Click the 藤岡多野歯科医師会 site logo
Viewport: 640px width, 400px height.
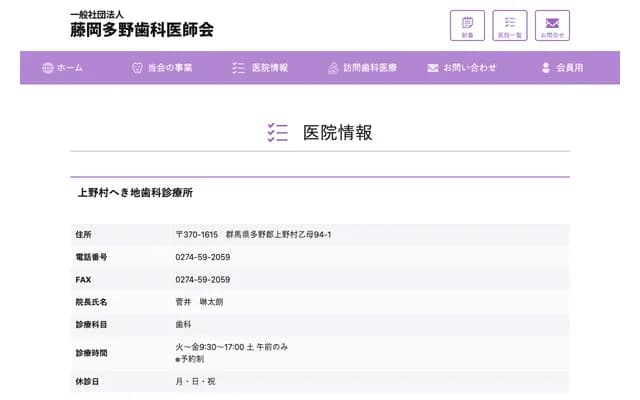coord(141,24)
